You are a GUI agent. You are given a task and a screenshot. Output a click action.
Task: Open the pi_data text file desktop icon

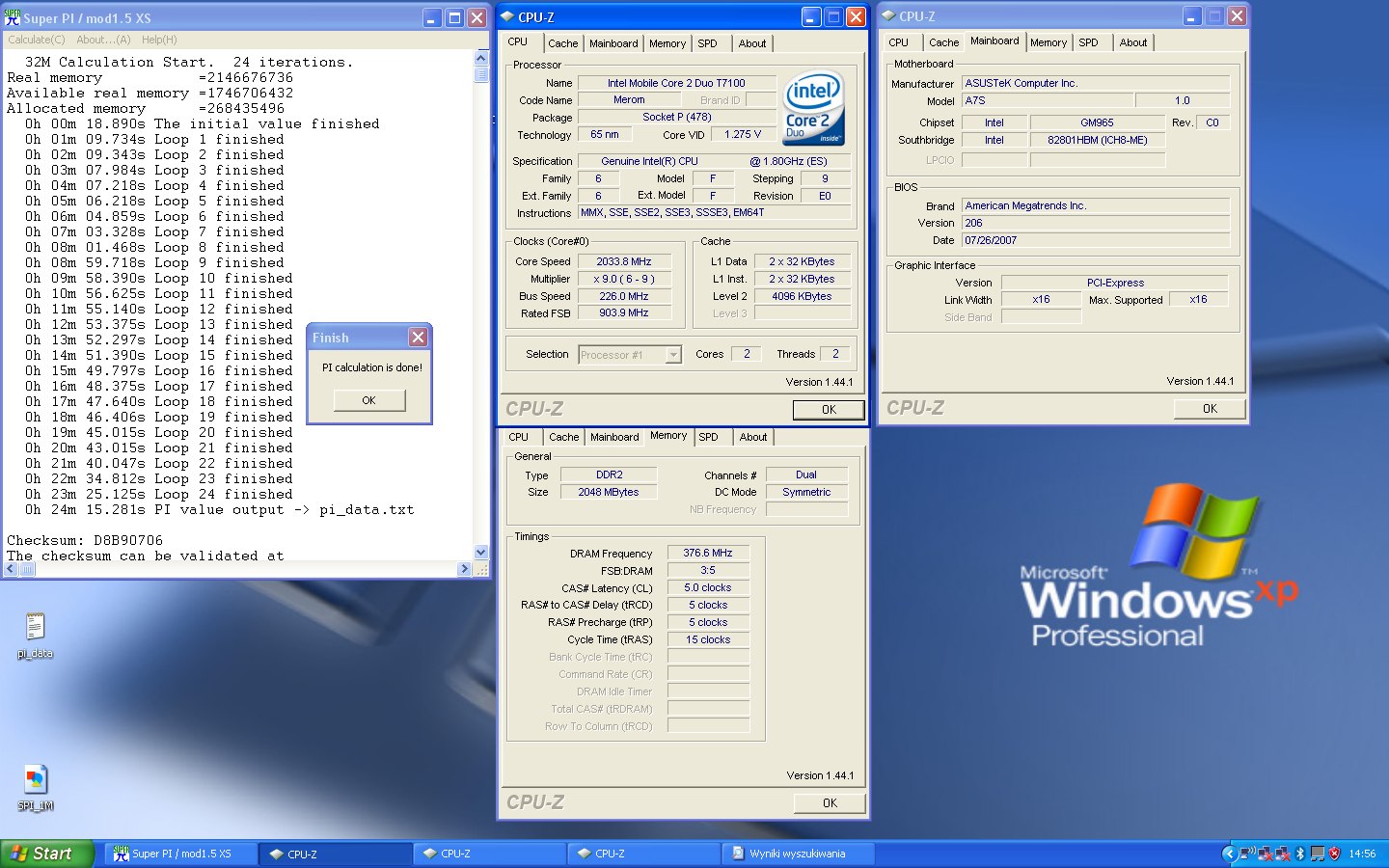[x=35, y=635]
